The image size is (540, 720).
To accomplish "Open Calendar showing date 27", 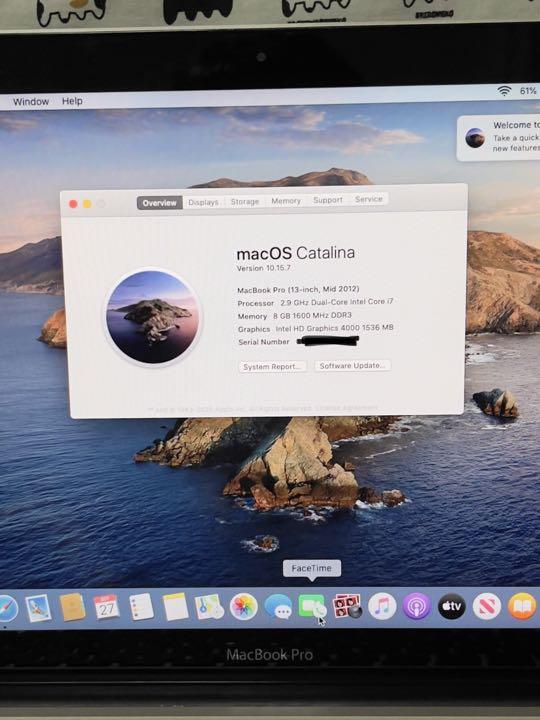I will (106, 607).
